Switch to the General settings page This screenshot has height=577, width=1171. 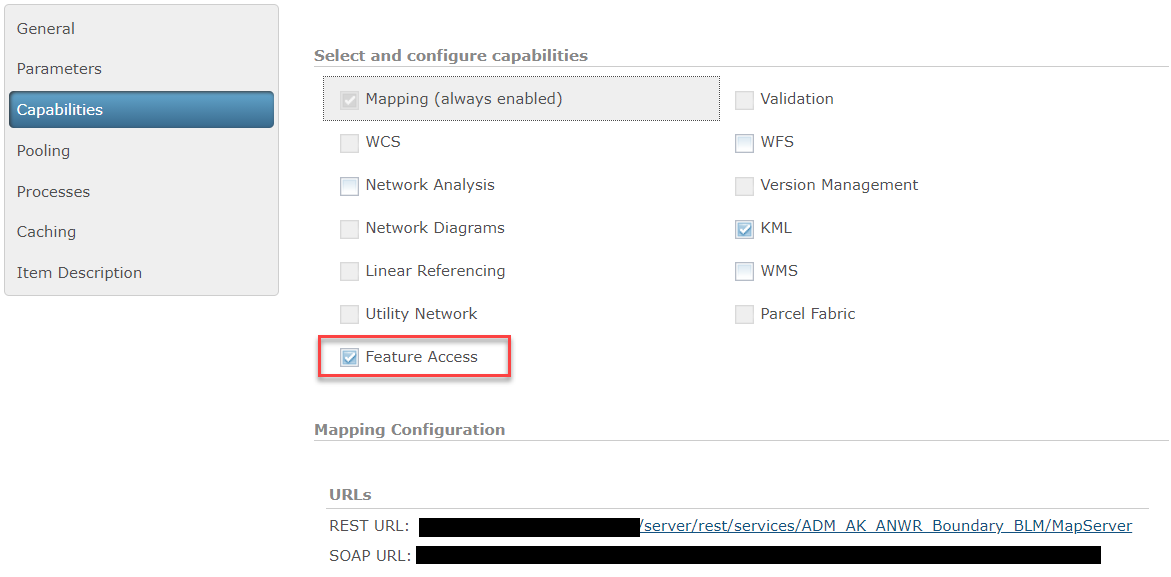(45, 28)
